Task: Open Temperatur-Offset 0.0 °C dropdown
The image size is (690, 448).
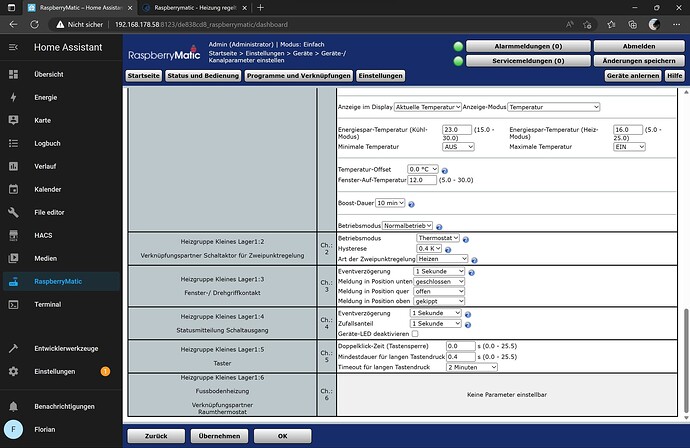Action: 423,169
